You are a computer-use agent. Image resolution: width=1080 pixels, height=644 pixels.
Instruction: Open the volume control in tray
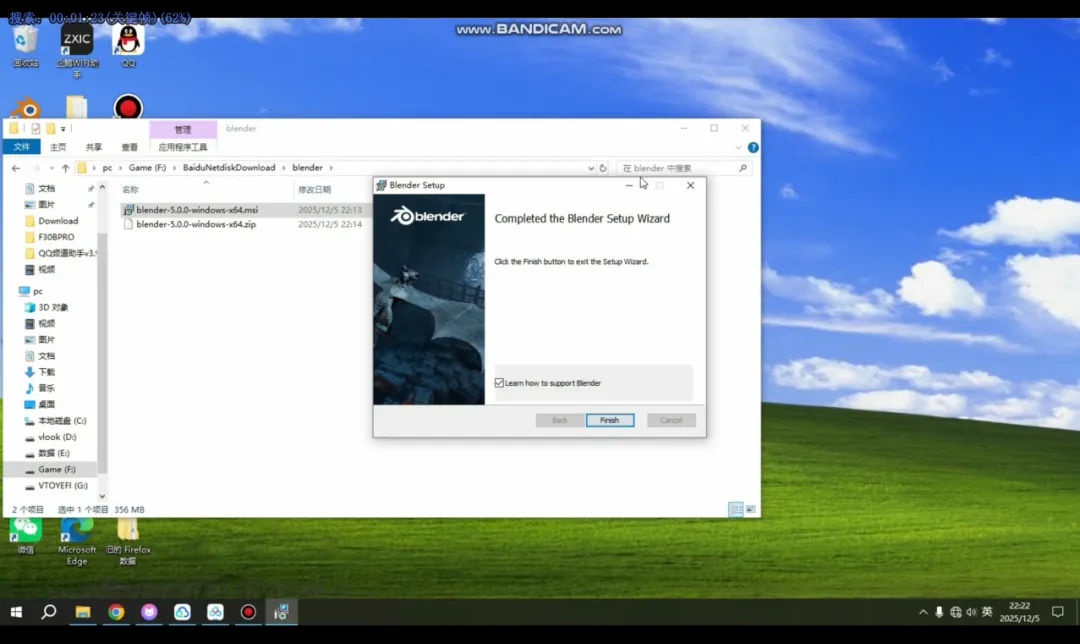point(971,612)
